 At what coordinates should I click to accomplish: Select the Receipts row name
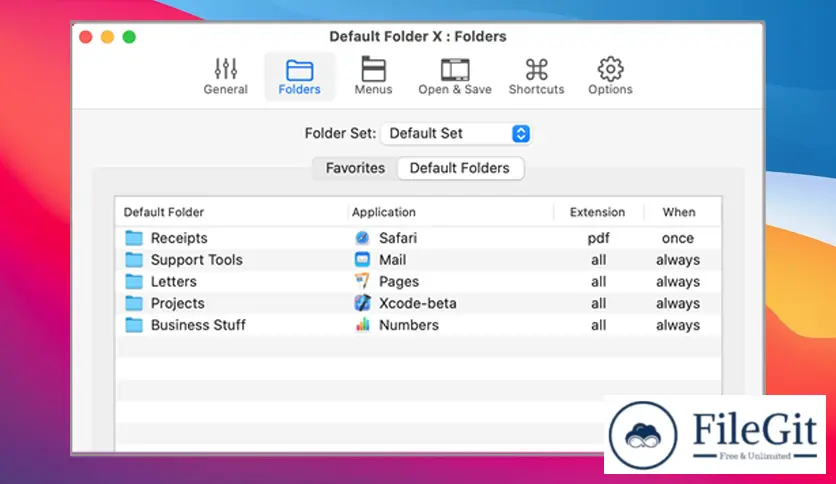click(179, 238)
